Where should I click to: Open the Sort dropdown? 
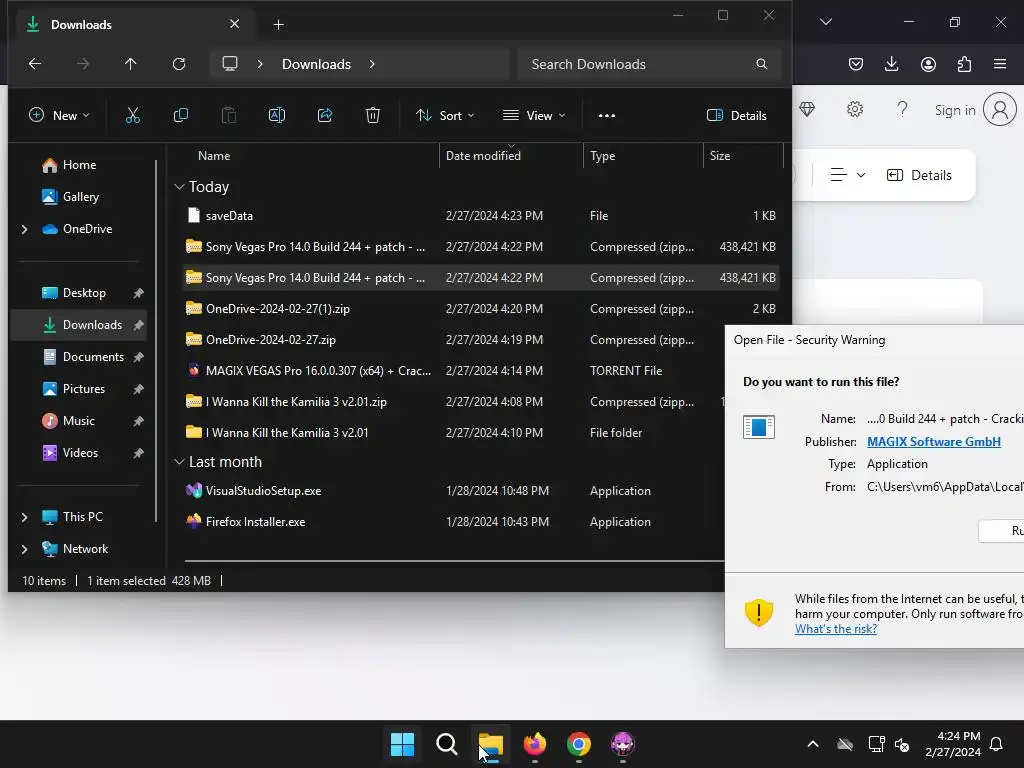(x=445, y=116)
